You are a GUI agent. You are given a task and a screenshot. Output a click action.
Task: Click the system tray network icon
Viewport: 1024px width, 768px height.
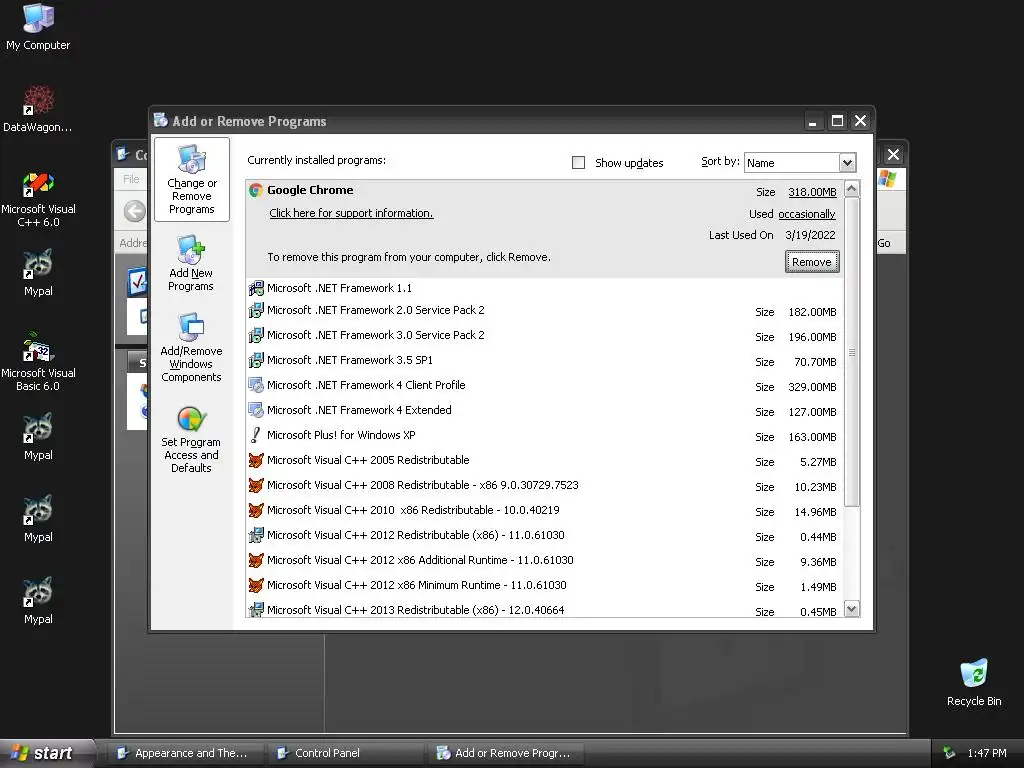coord(949,753)
